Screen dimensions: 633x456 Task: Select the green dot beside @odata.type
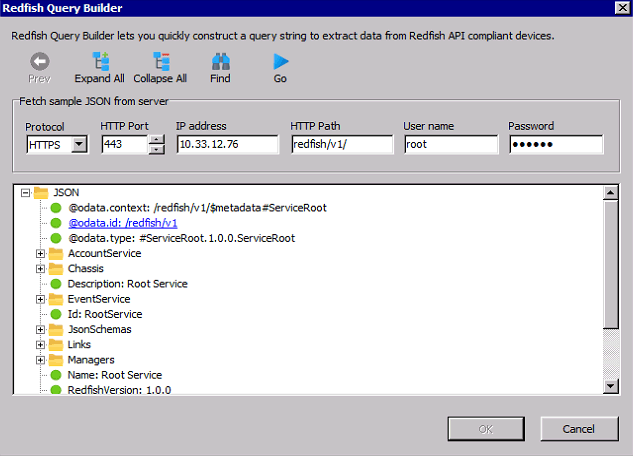click(x=56, y=238)
